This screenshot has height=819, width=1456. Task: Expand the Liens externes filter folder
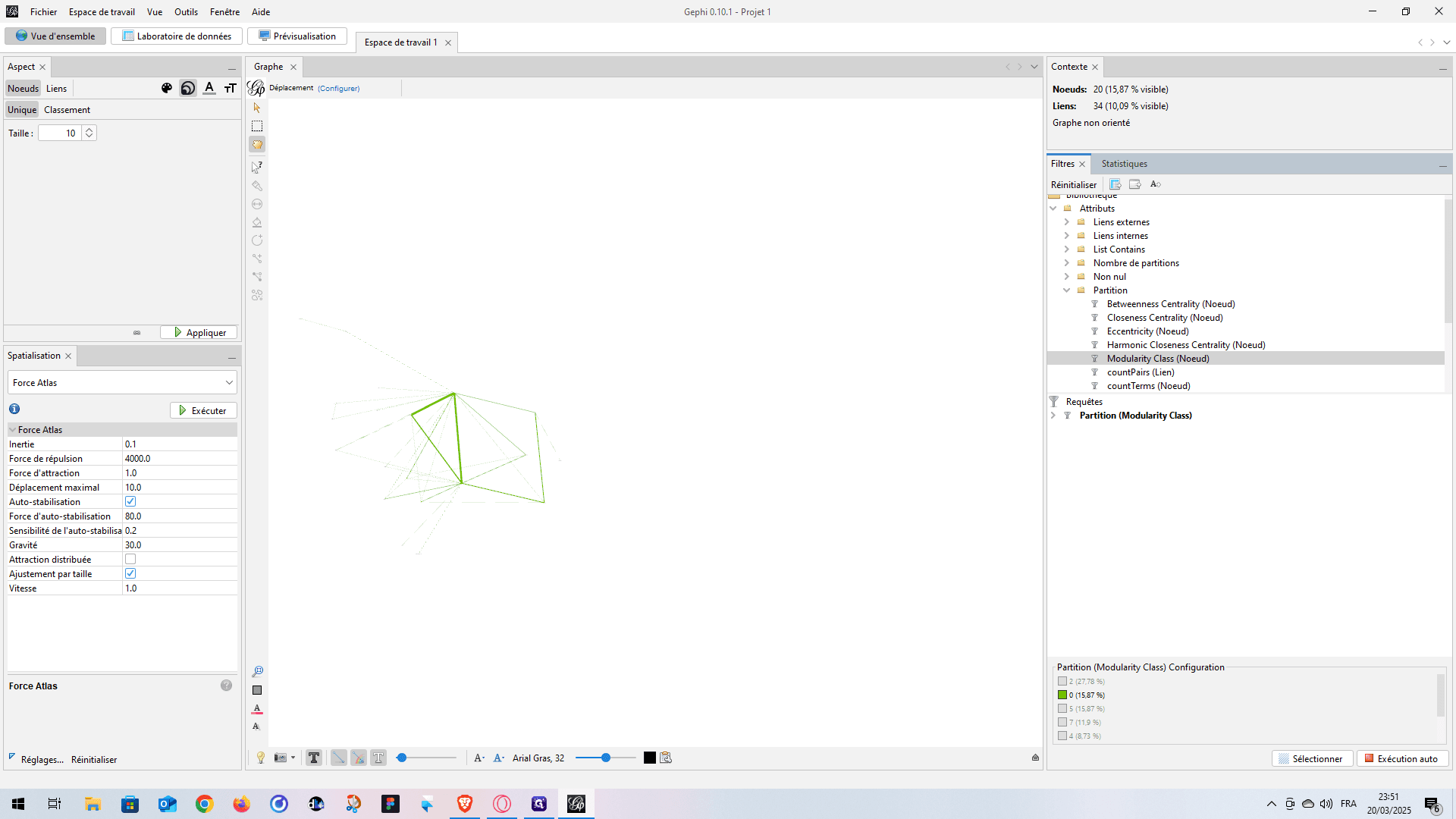pos(1067,222)
